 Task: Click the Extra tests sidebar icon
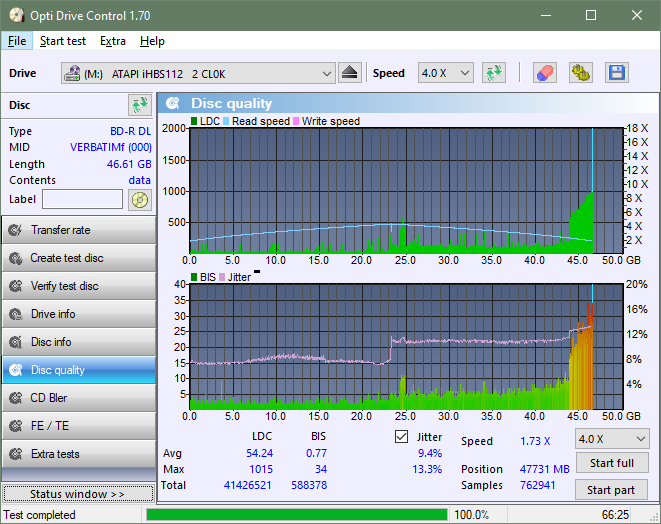16,454
